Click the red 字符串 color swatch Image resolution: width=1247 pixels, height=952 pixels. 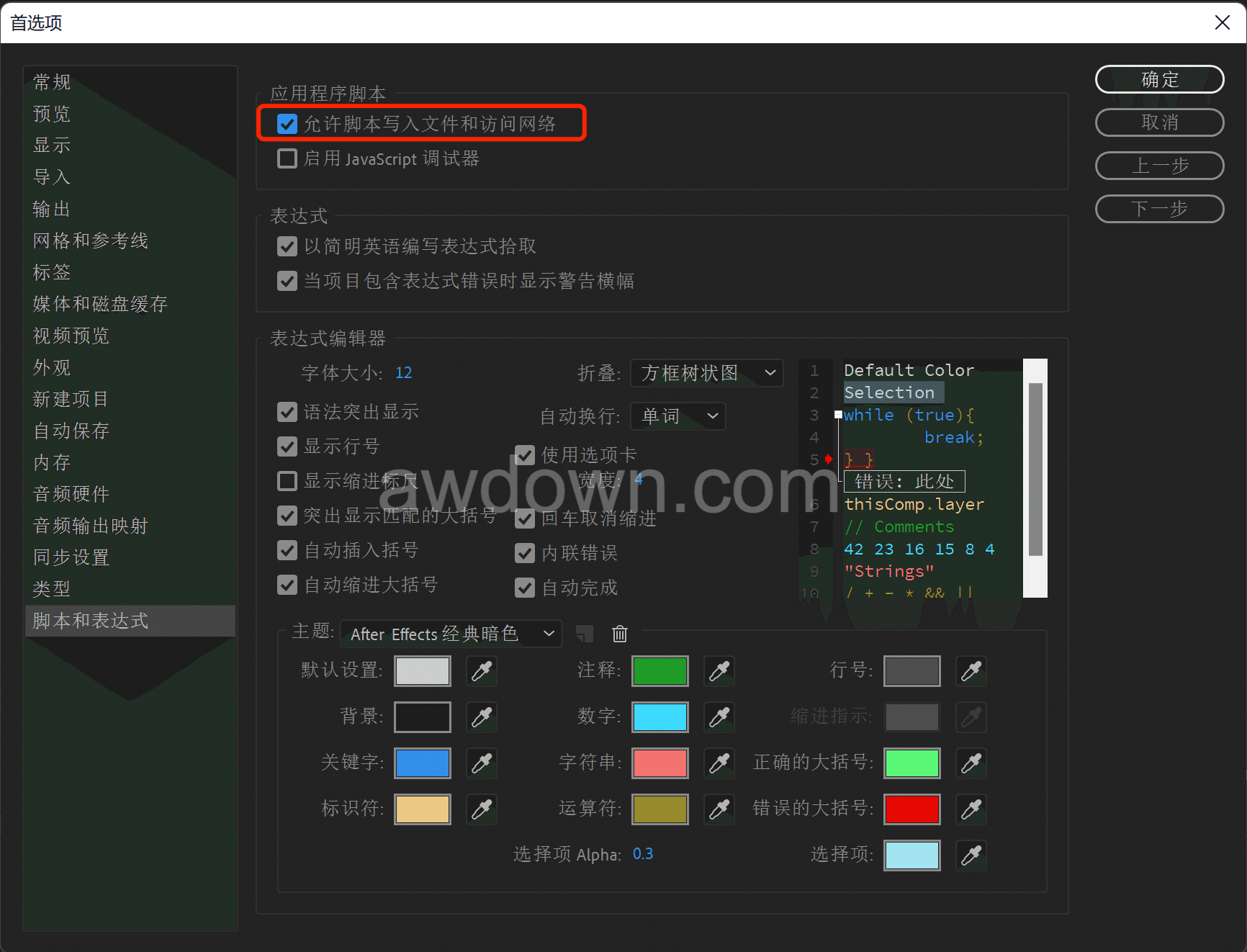click(659, 763)
